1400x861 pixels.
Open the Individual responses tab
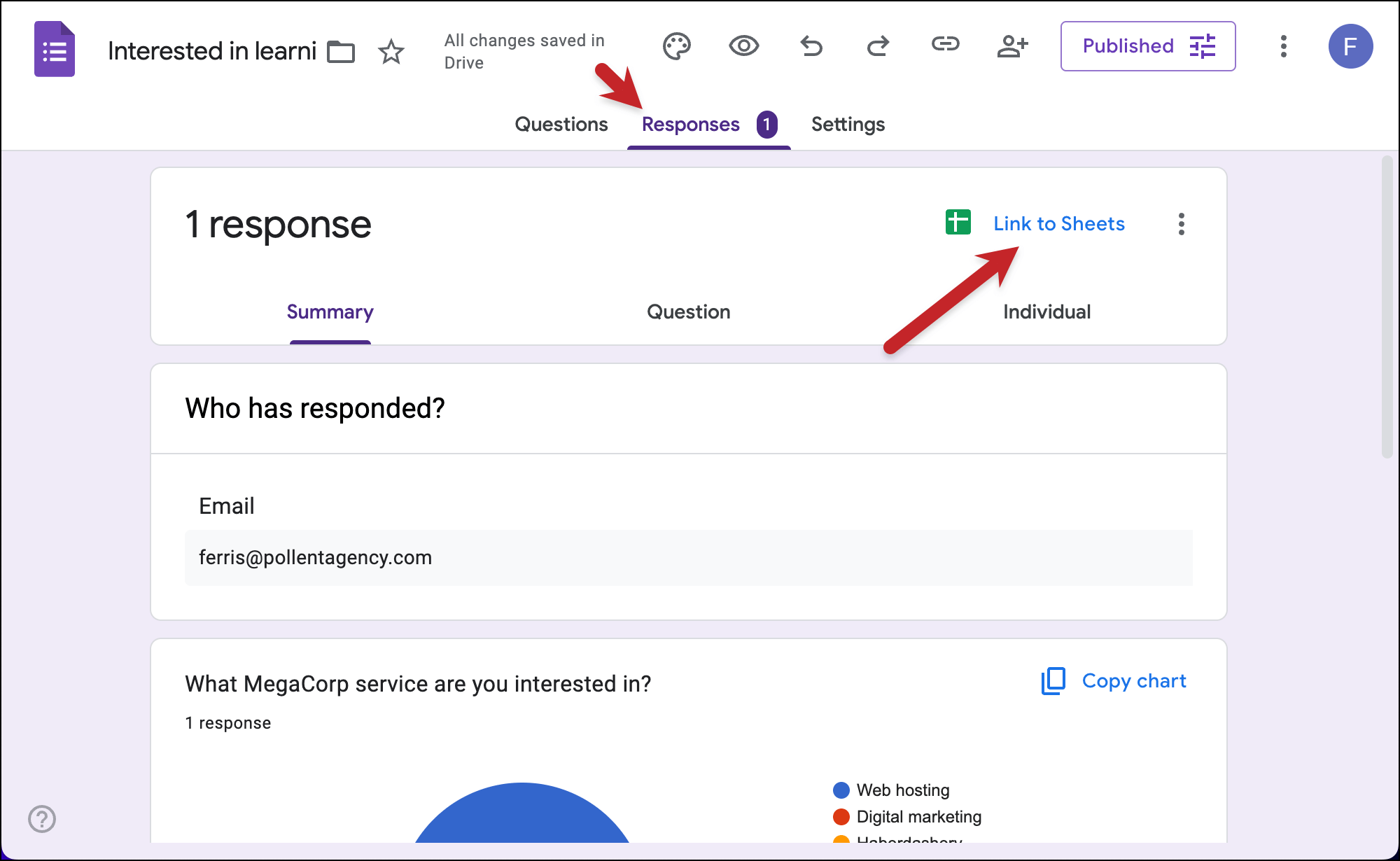[1046, 312]
